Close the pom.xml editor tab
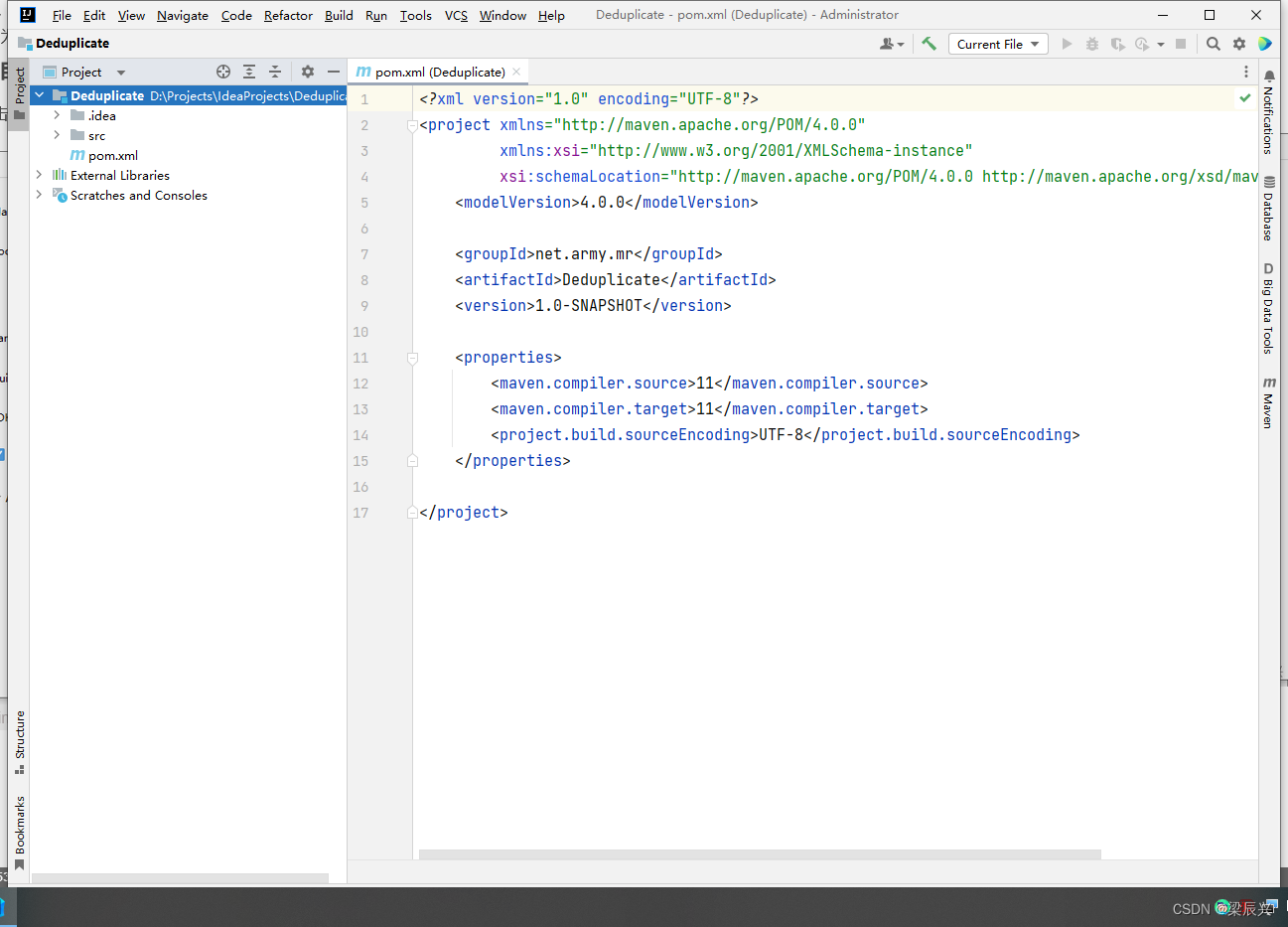 516,72
